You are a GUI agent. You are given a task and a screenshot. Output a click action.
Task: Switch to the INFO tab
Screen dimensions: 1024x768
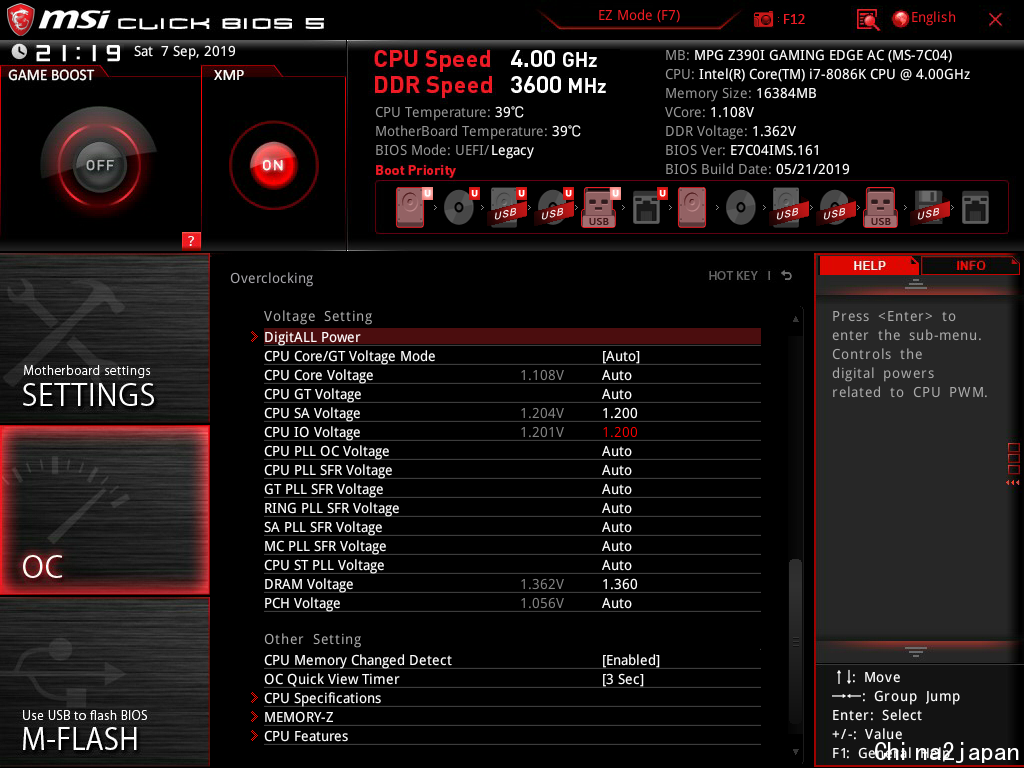pyautogui.click(x=970, y=266)
